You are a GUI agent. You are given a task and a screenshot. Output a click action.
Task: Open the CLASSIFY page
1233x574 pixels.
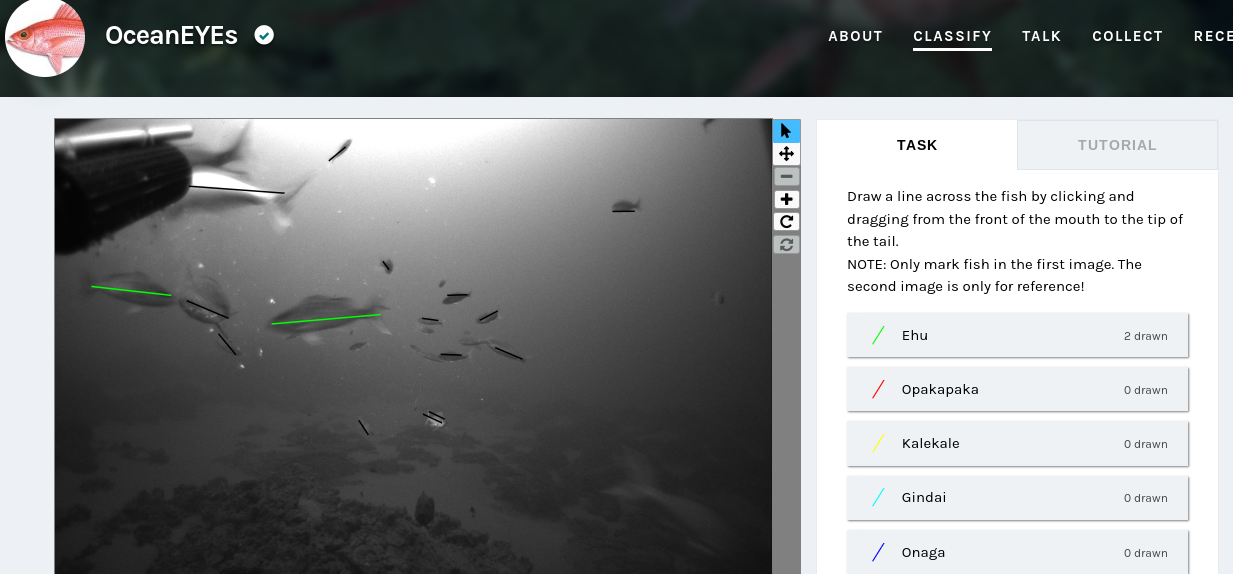(952, 37)
